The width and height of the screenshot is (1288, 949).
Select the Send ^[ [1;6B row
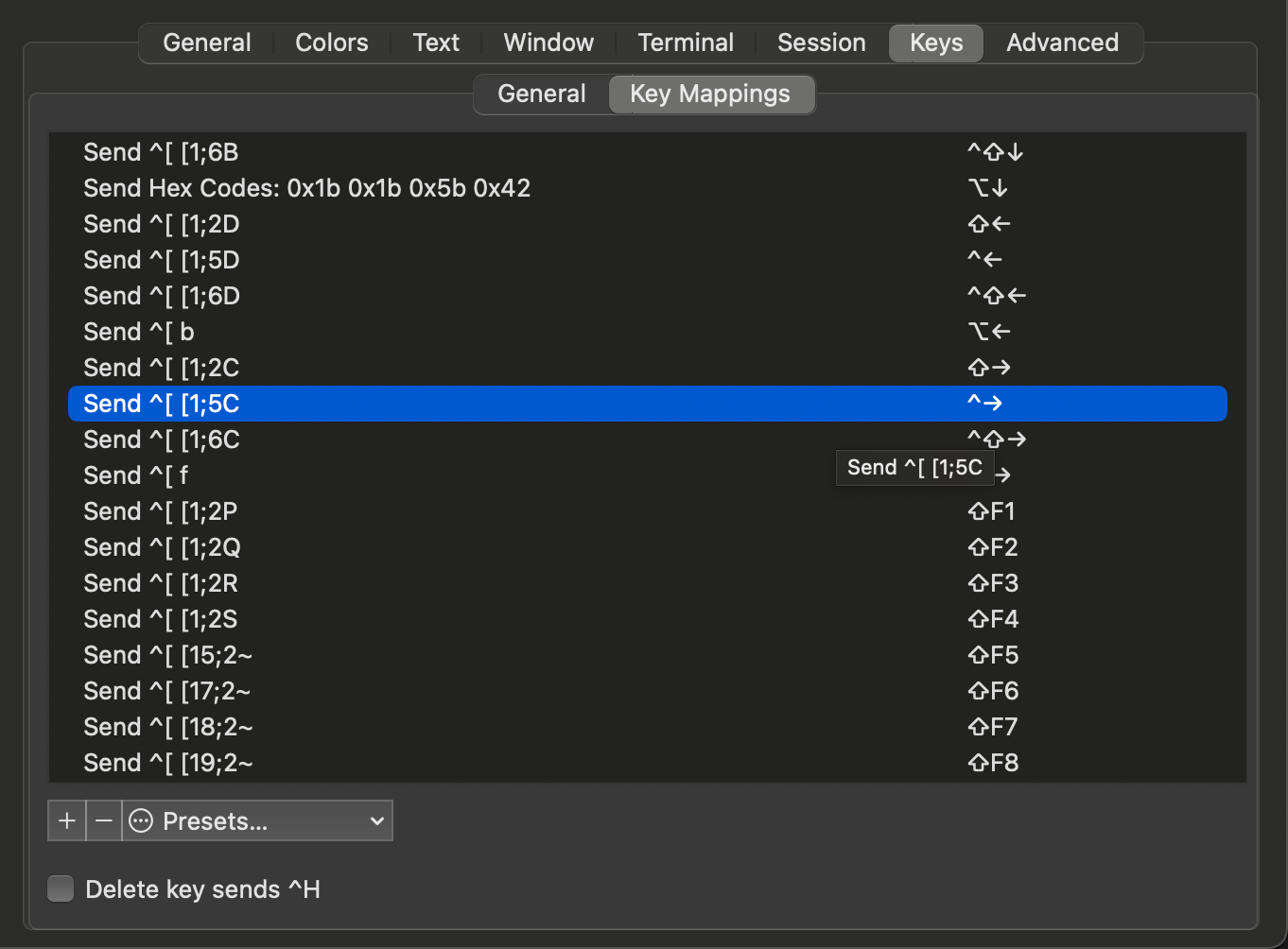click(648, 152)
